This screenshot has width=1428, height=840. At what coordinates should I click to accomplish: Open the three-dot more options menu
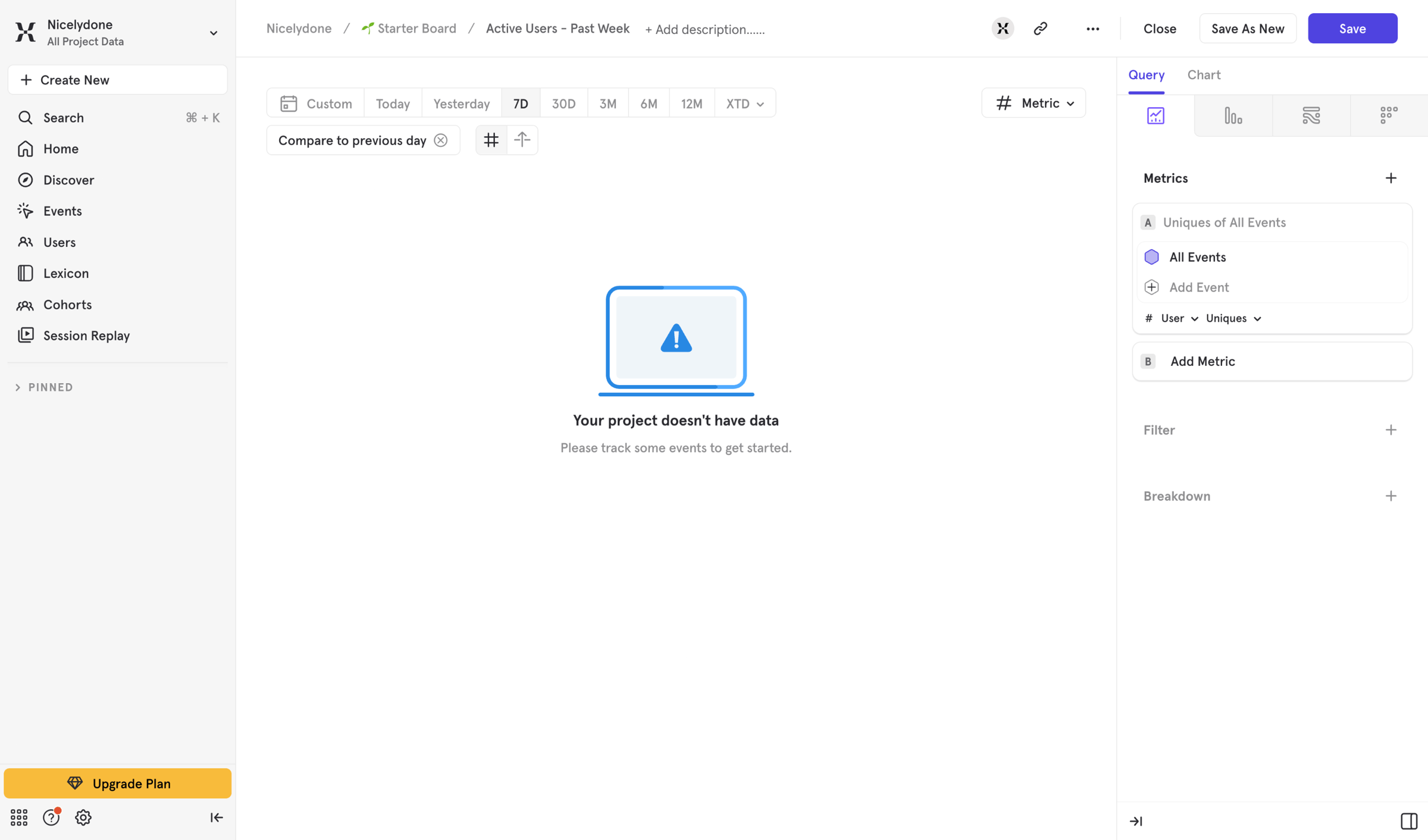tap(1092, 29)
